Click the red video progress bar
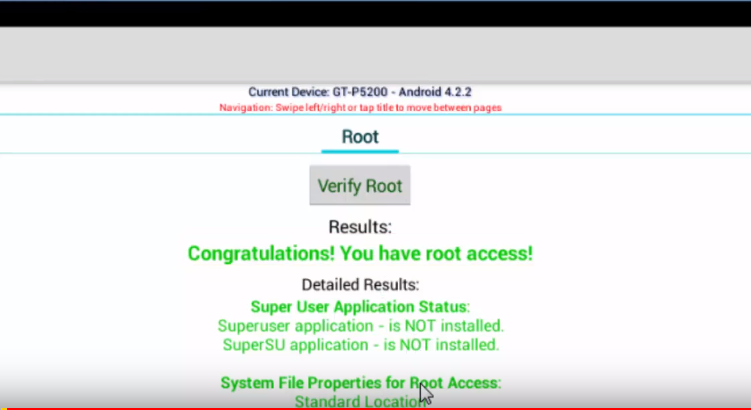Screen dimensions: 751x410 pos(376,409)
